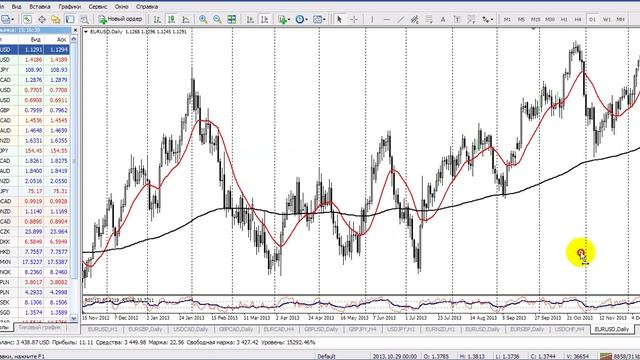The image size is (640, 360).
Task: Switch timeframe to H4
Action: [578, 19]
